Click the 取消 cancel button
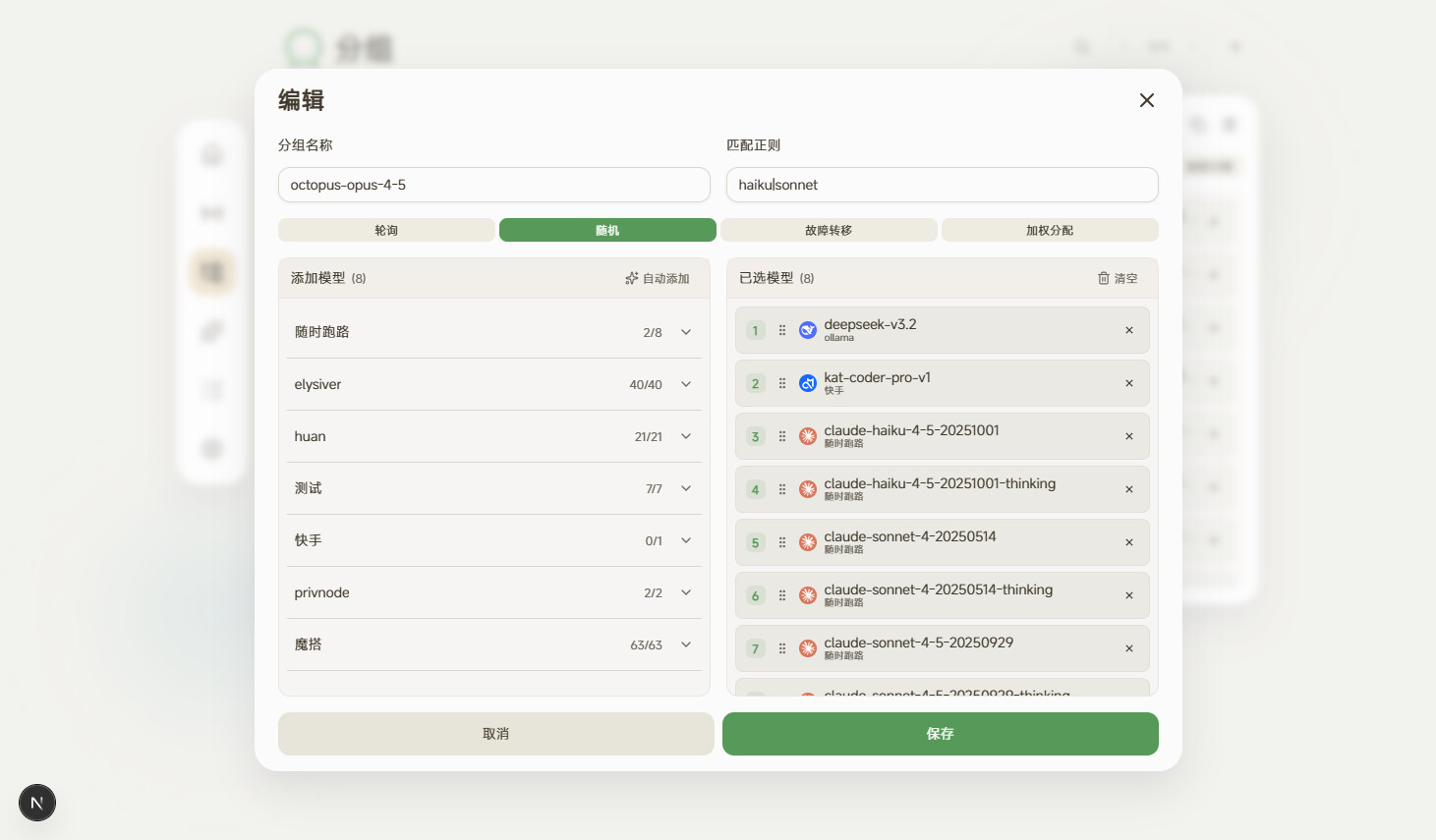Viewport: 1436px width, 840px height. (x=496, y=734)
